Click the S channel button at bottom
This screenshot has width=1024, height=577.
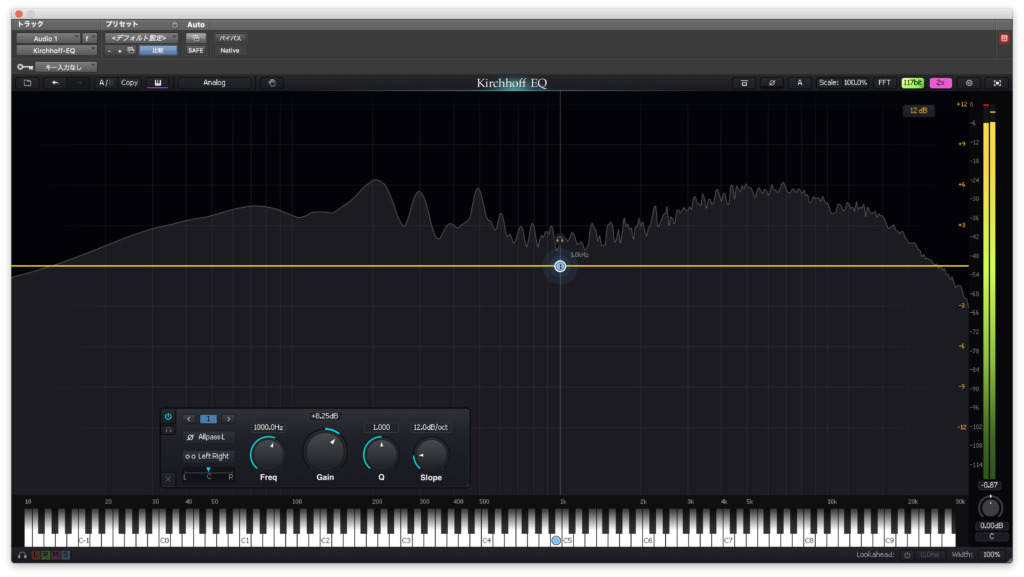coord(65,555)
